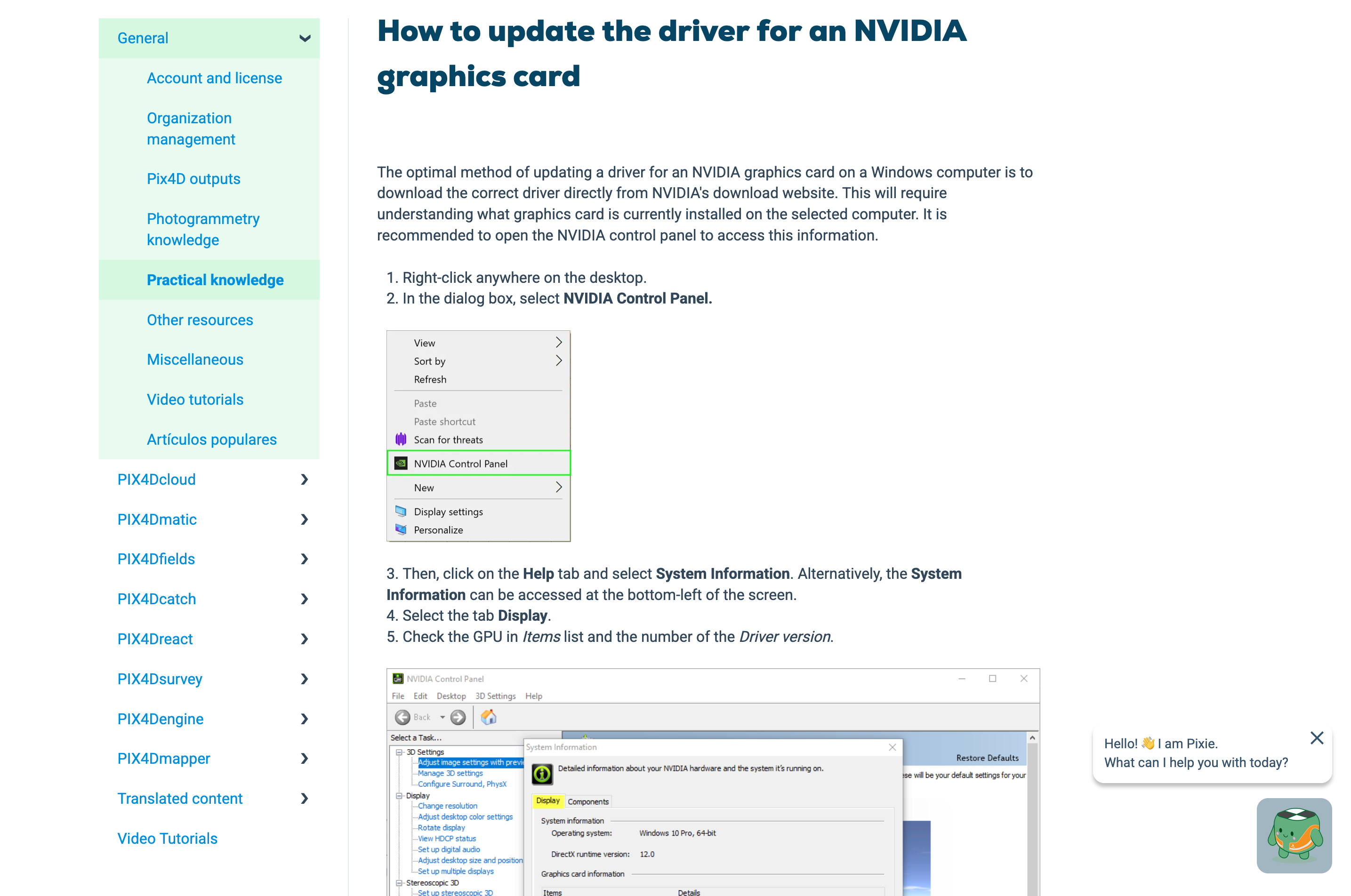This screenshot has width=1351, height=896.
Task: Collapse the General sidebar section
Action: tap(305, 38)
